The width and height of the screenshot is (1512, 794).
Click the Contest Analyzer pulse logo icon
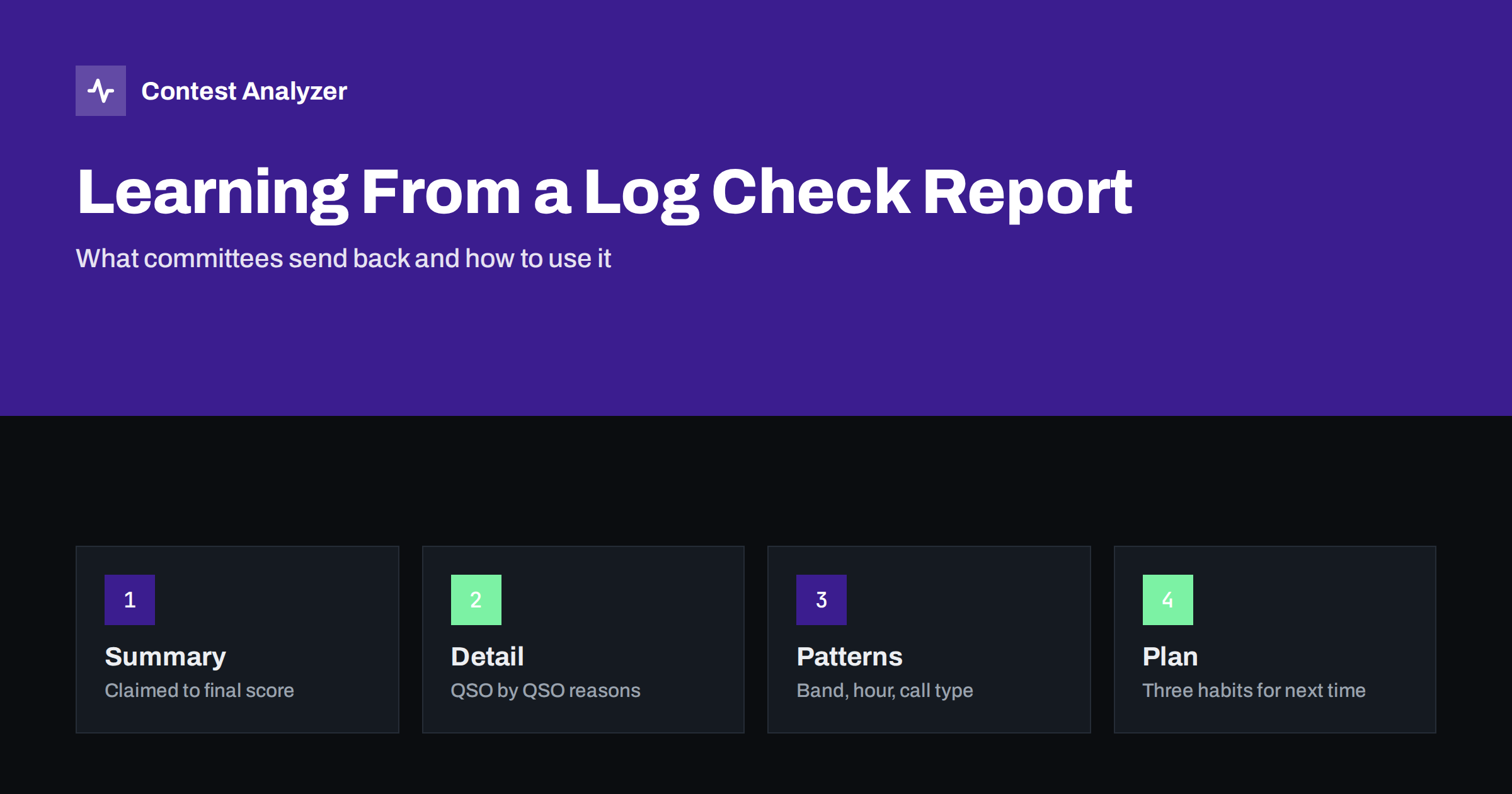click(x=101, y=91)
